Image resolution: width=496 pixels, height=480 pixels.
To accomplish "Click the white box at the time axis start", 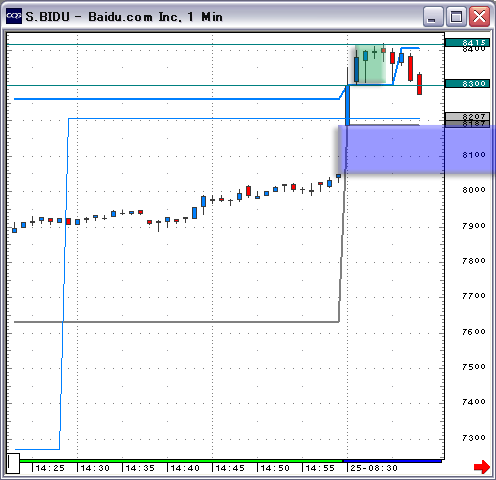I will [13, 463].
